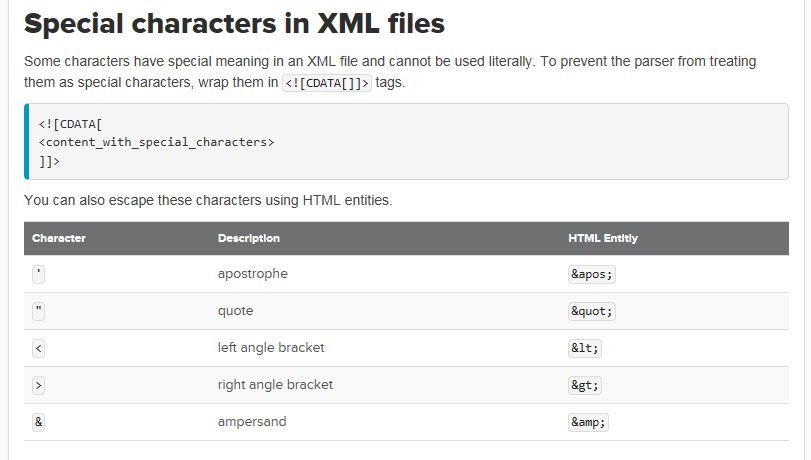The image size is (811, 460).
Task: Click the inline <![CDATA[]]> code tag
Action: click(x=327, y=83)
